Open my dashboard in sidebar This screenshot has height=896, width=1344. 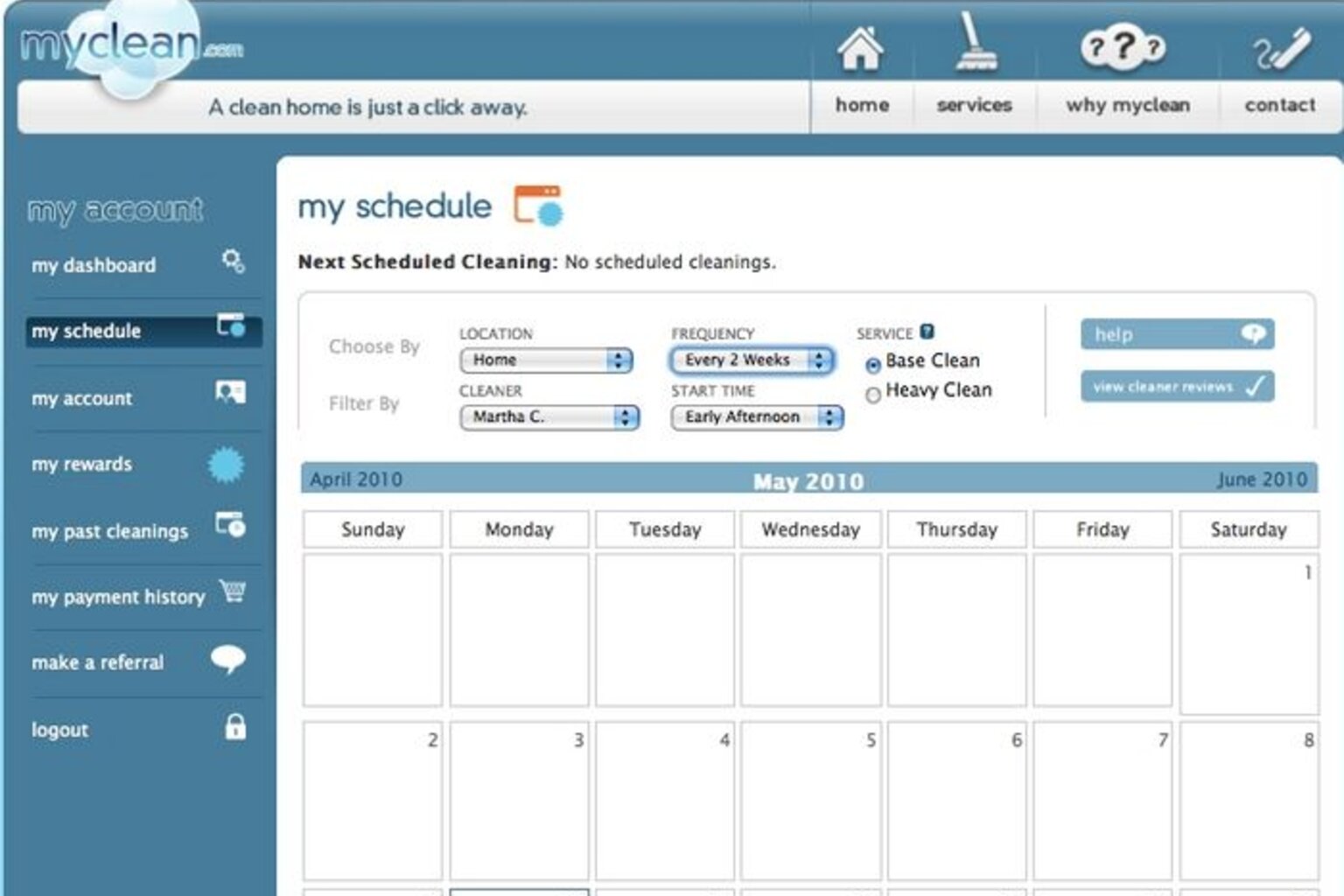[94, 265]
